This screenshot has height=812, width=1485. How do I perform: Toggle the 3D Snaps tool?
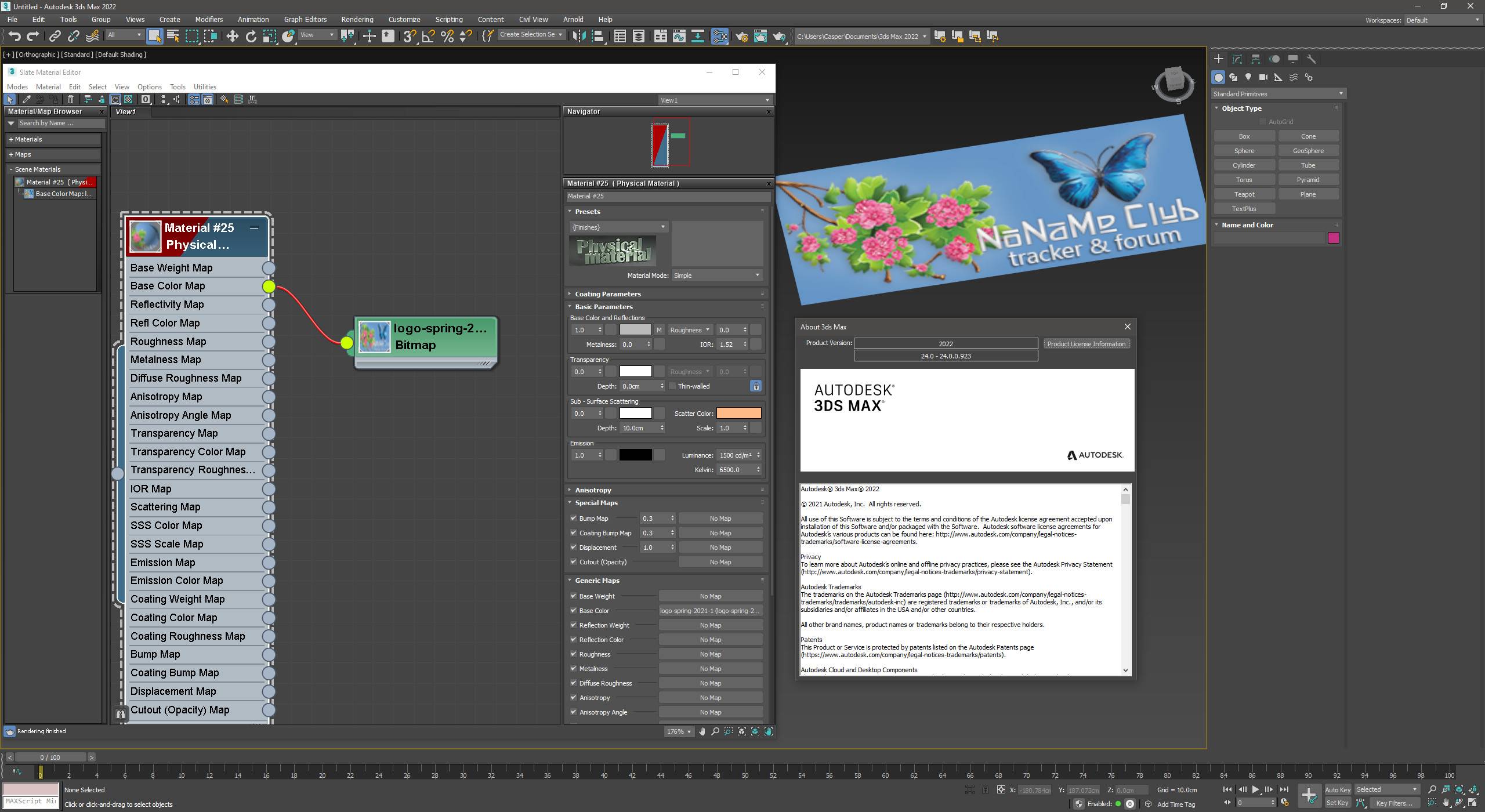(410, 37)
